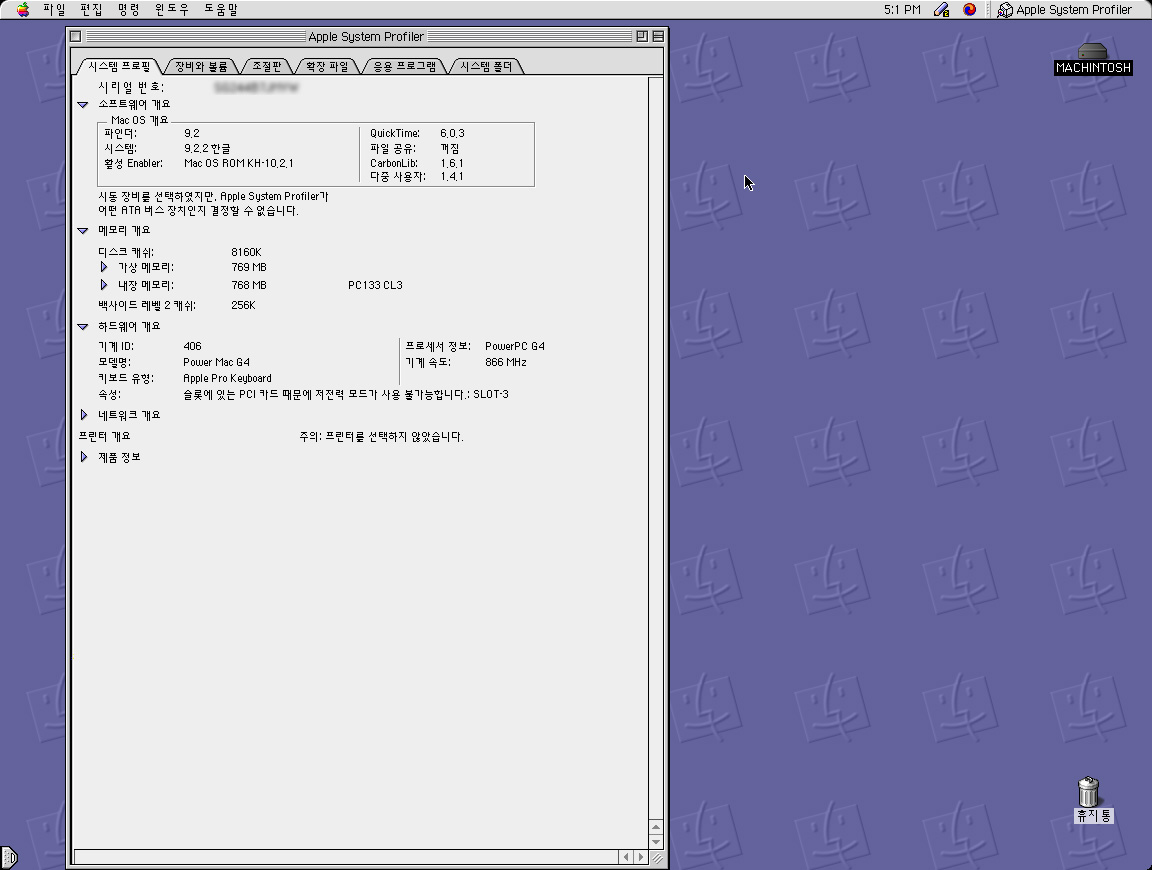Collapse the 소프트웨어 개요 section
The height and width of the screenshot is (870, 1152).
click(83, 104)
